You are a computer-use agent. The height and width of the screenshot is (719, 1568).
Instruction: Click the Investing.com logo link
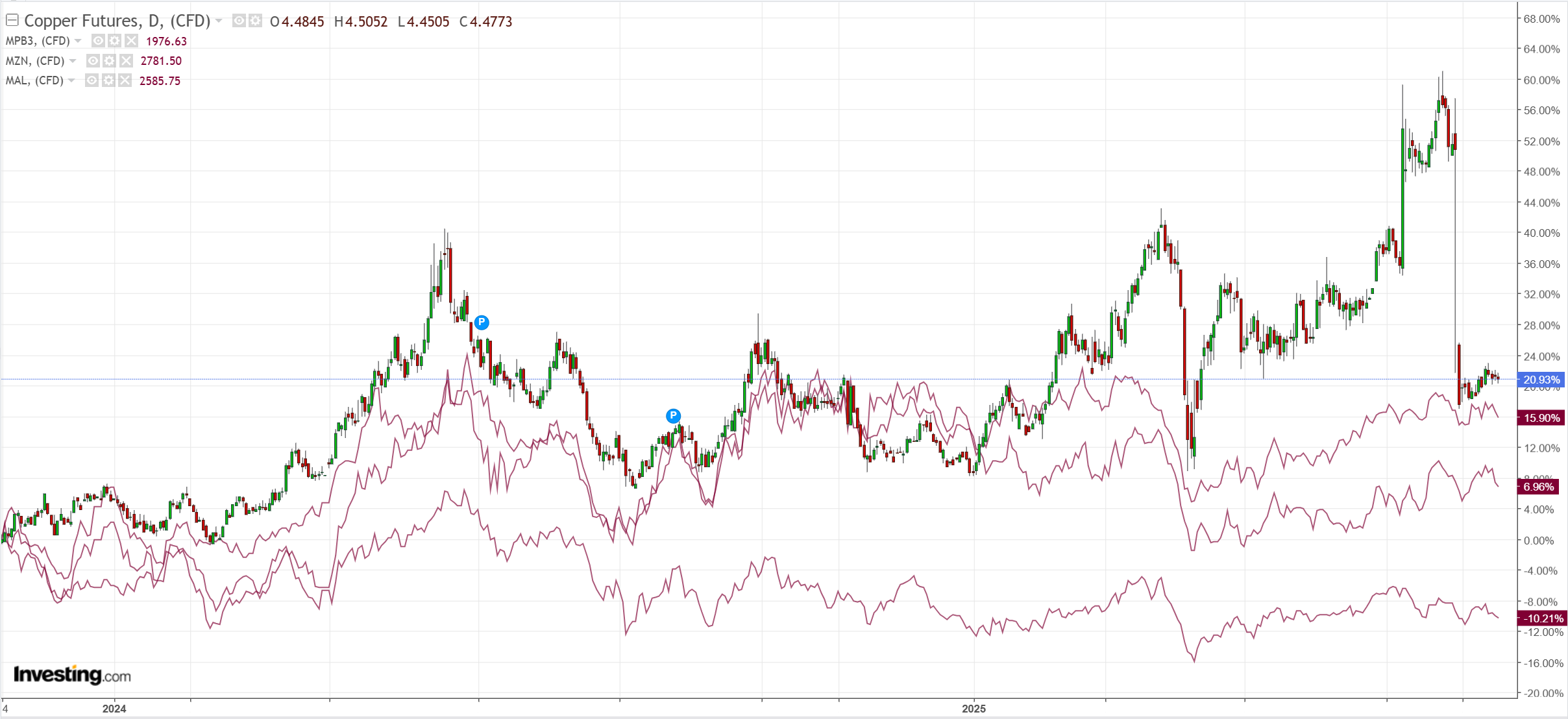point(72,675)
